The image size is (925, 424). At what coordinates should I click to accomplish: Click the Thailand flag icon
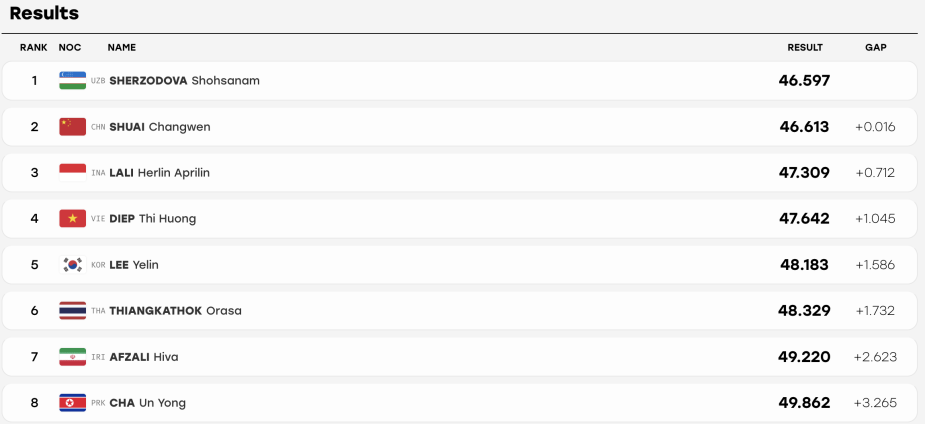coord(73,311)
